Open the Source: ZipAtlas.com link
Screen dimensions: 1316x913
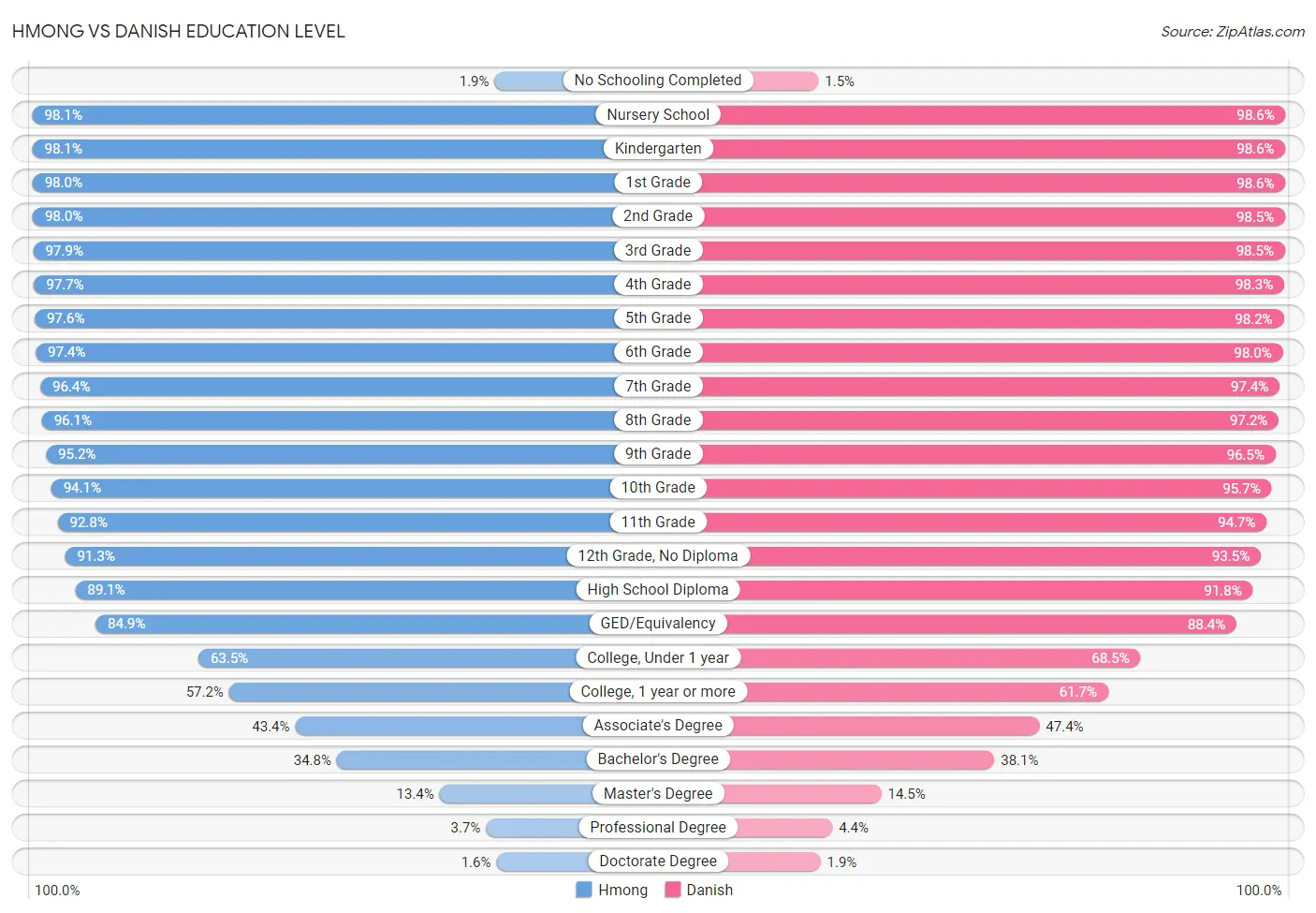[x=1233, y=32]
